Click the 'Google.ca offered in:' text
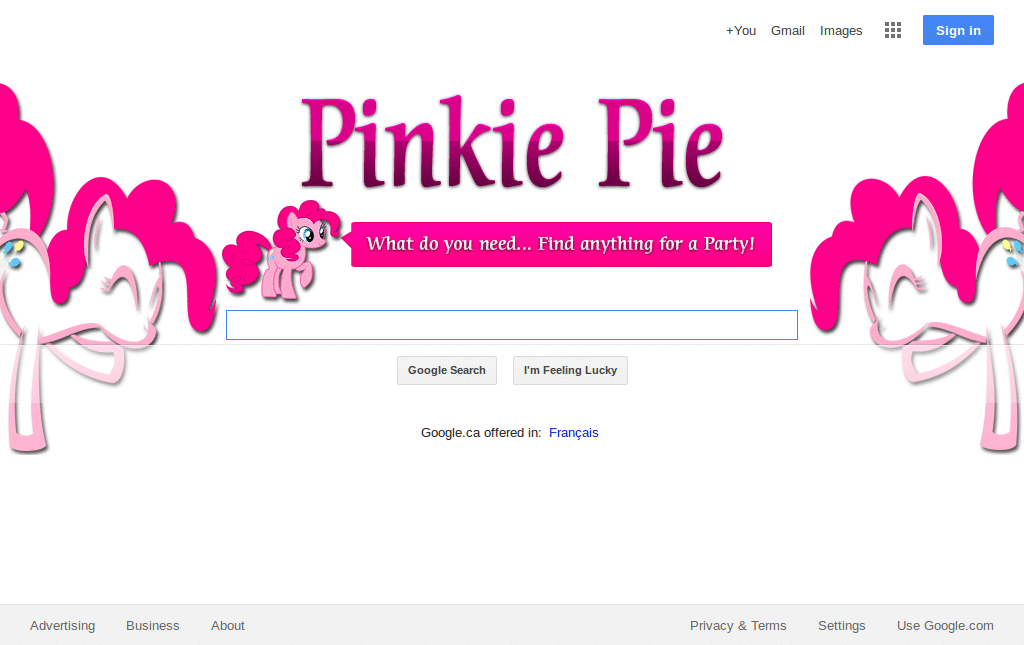This screenshot has width=1024, height=645. click(x=481, y=433)
